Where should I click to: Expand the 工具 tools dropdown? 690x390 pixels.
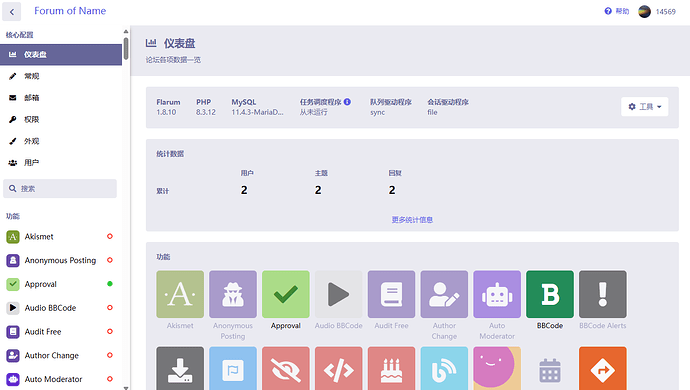coord(644,107)
